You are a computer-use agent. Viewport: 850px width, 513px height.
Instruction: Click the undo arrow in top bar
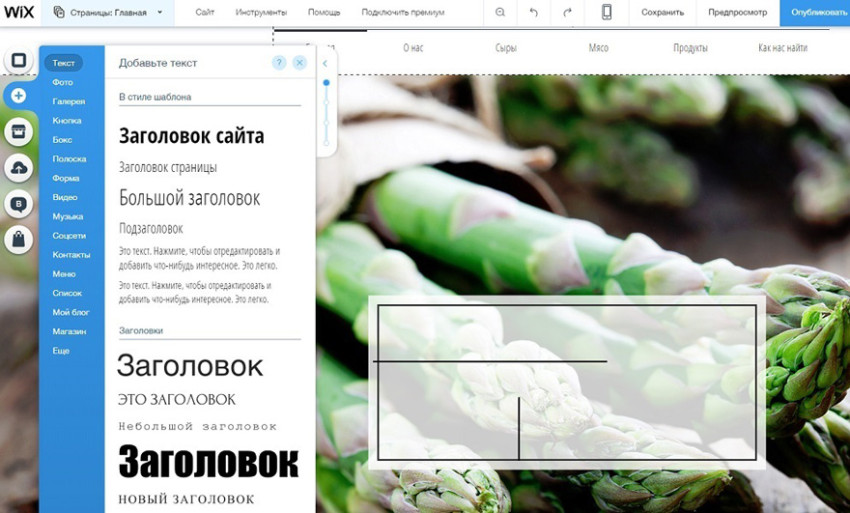point(533,12)
